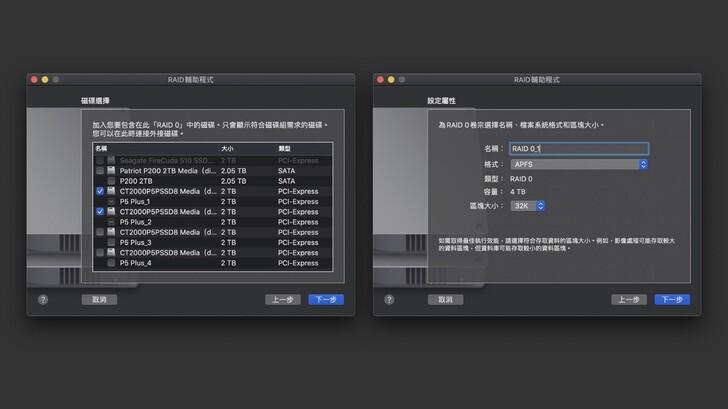Click the help question mark in the set properties window
728x409 pixels.
tap(389, 299)
